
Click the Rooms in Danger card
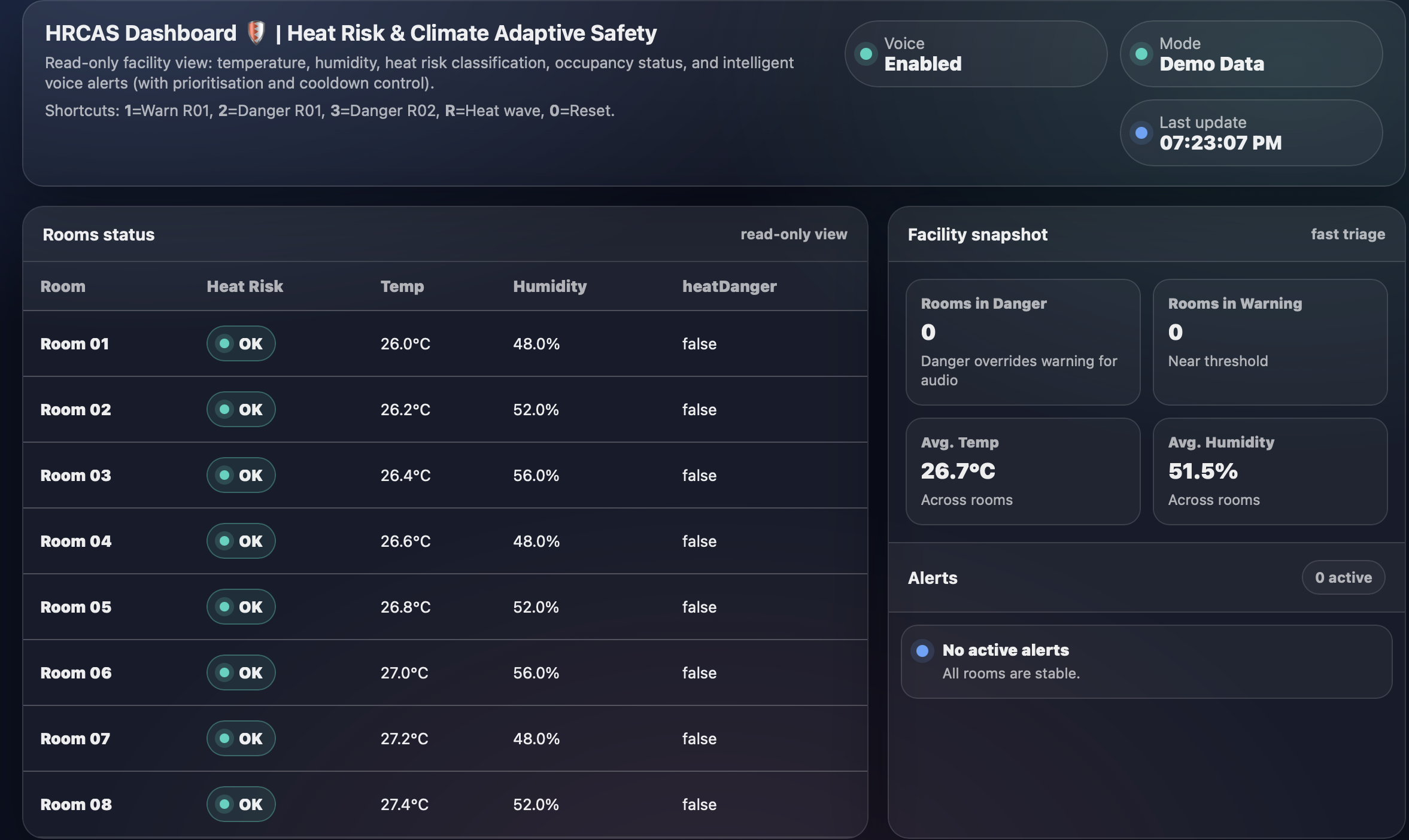[x=1022, y=342]
